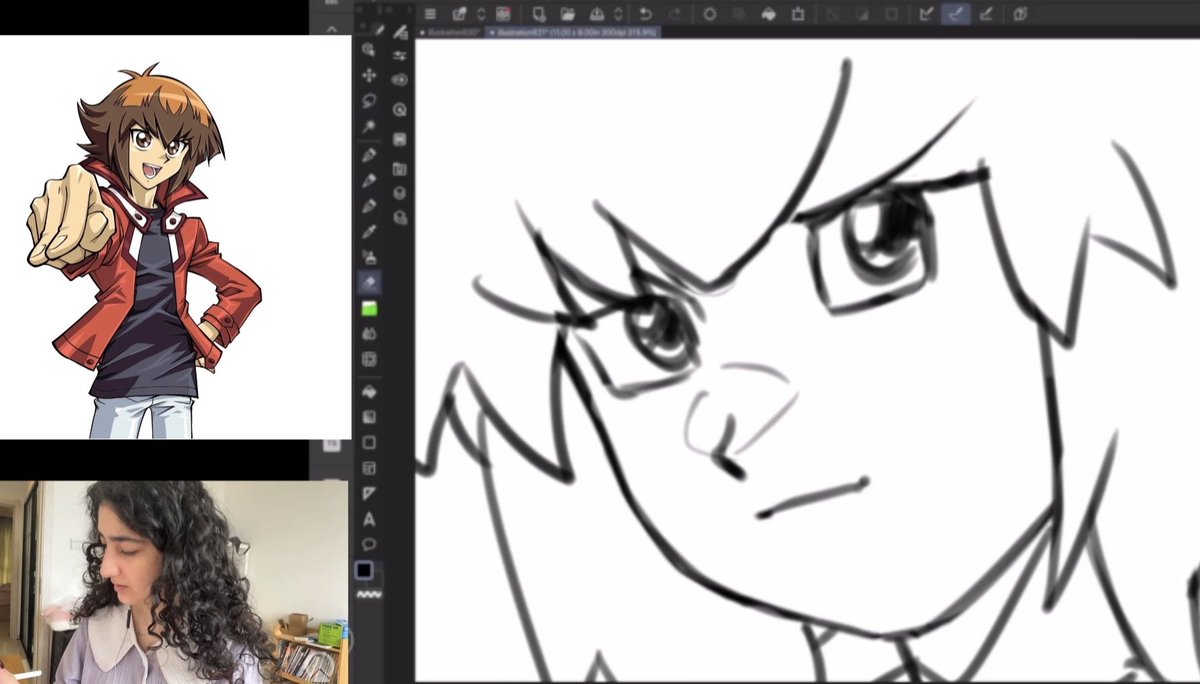Toggle the highlighted Snap to special ruler icon
The width and height of the screenshot is (1200, 684).
coord(957,14)
